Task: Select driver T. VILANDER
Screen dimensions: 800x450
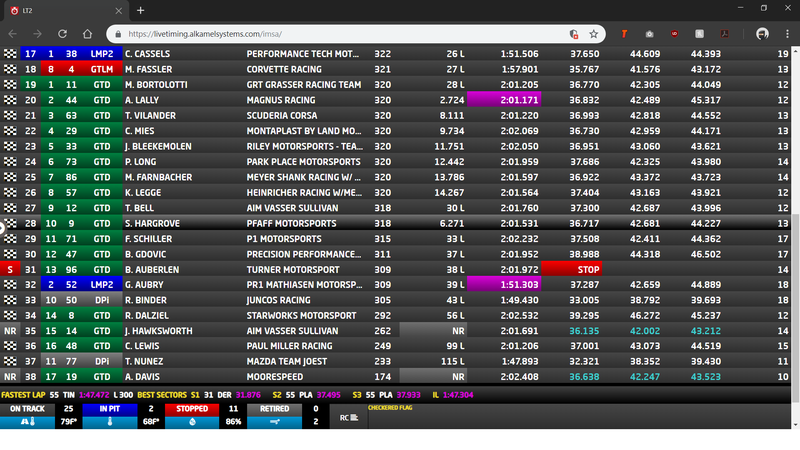Action: click(x=150, y=116)
